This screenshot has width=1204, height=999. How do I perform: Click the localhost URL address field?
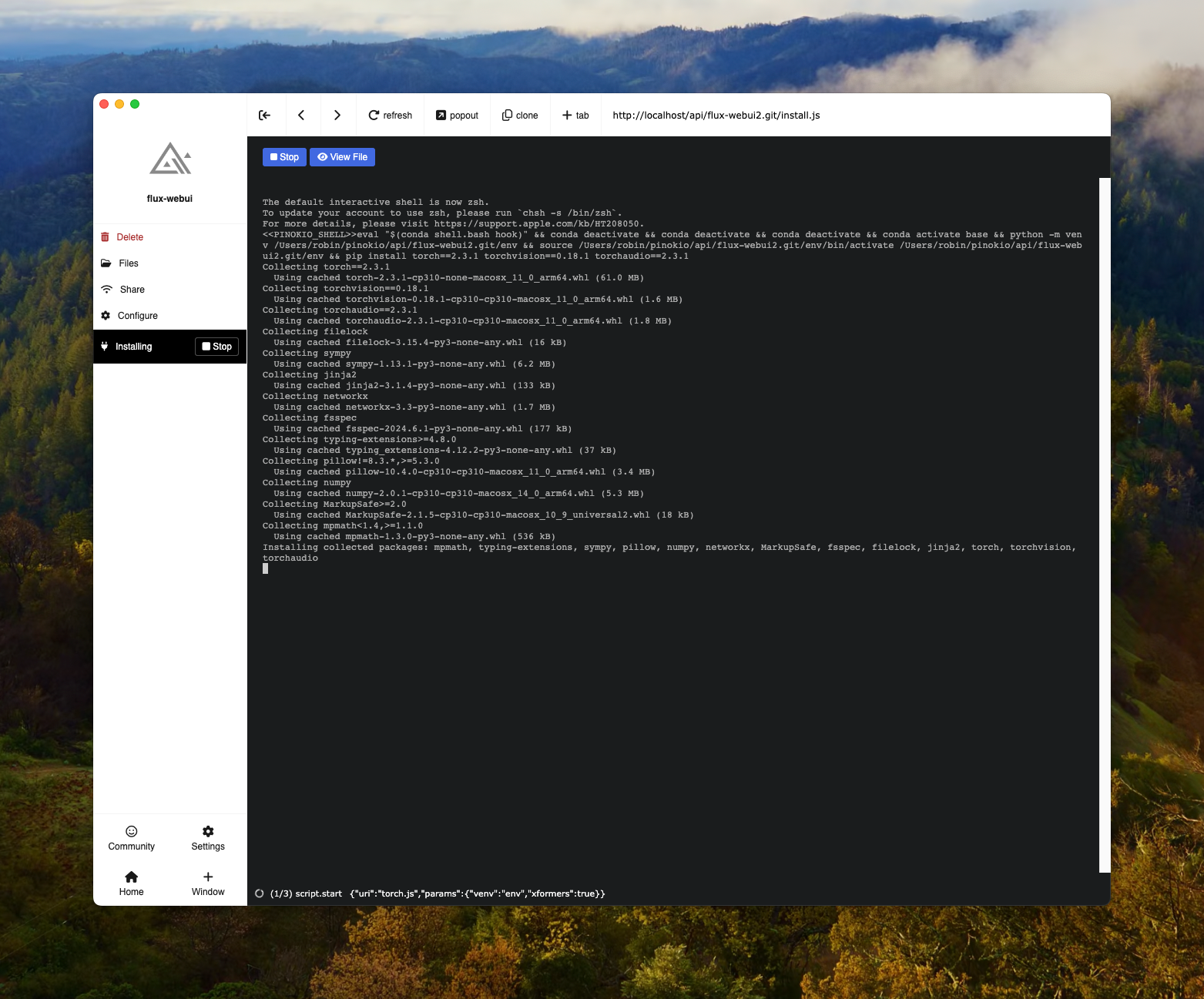tap(716, 116)
